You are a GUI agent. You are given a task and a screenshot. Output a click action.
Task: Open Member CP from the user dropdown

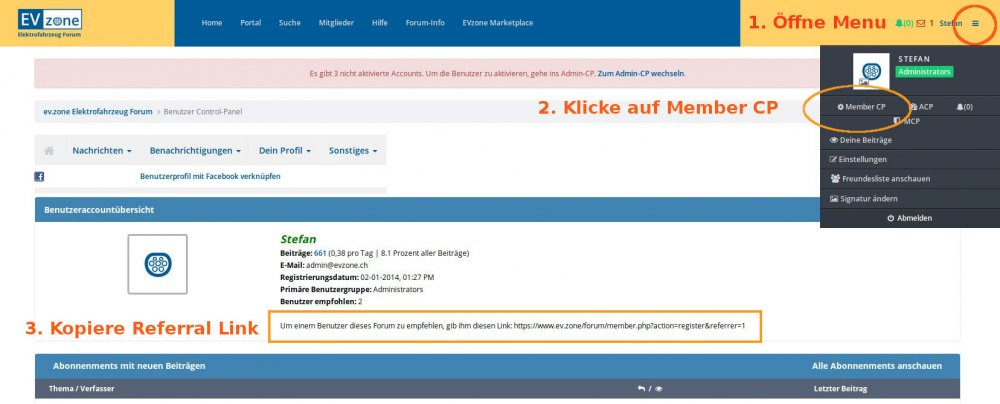(861, 107)
